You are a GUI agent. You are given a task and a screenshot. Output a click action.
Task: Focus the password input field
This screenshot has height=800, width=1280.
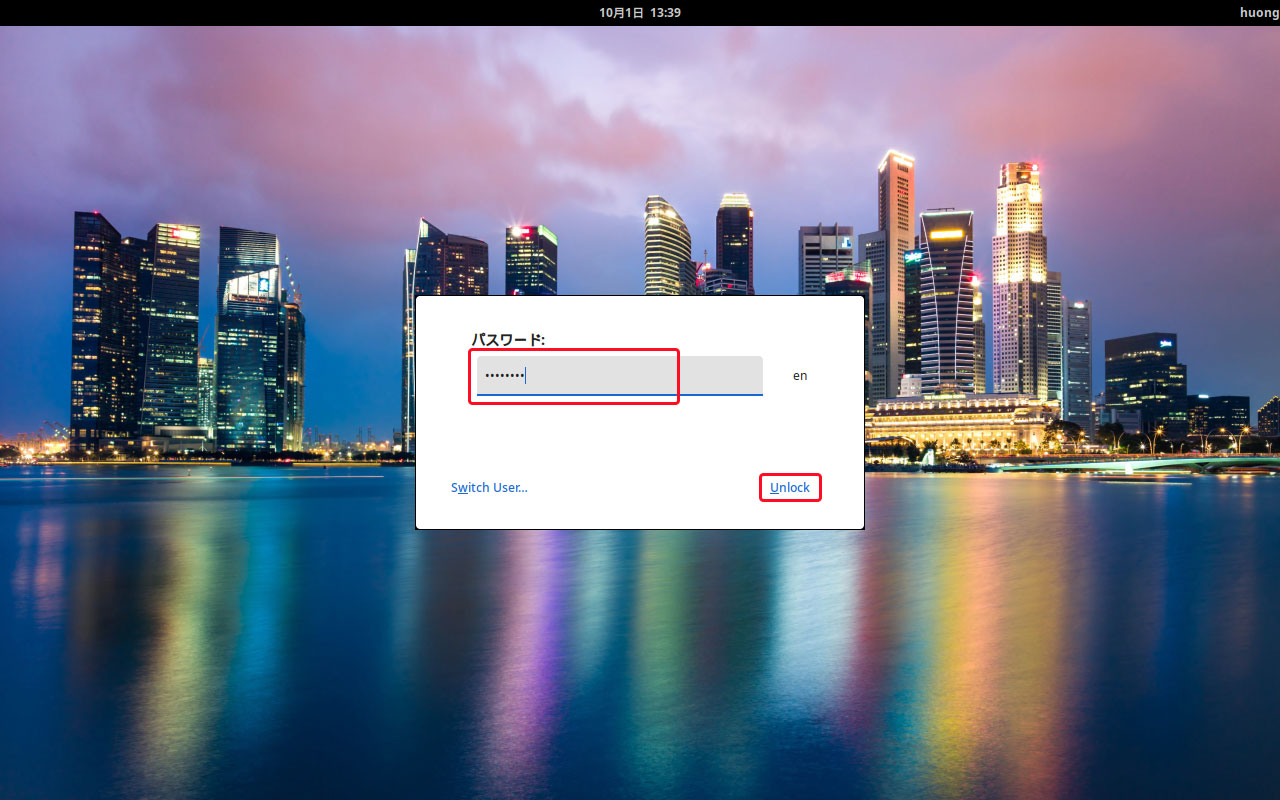[x=619, y=376]
